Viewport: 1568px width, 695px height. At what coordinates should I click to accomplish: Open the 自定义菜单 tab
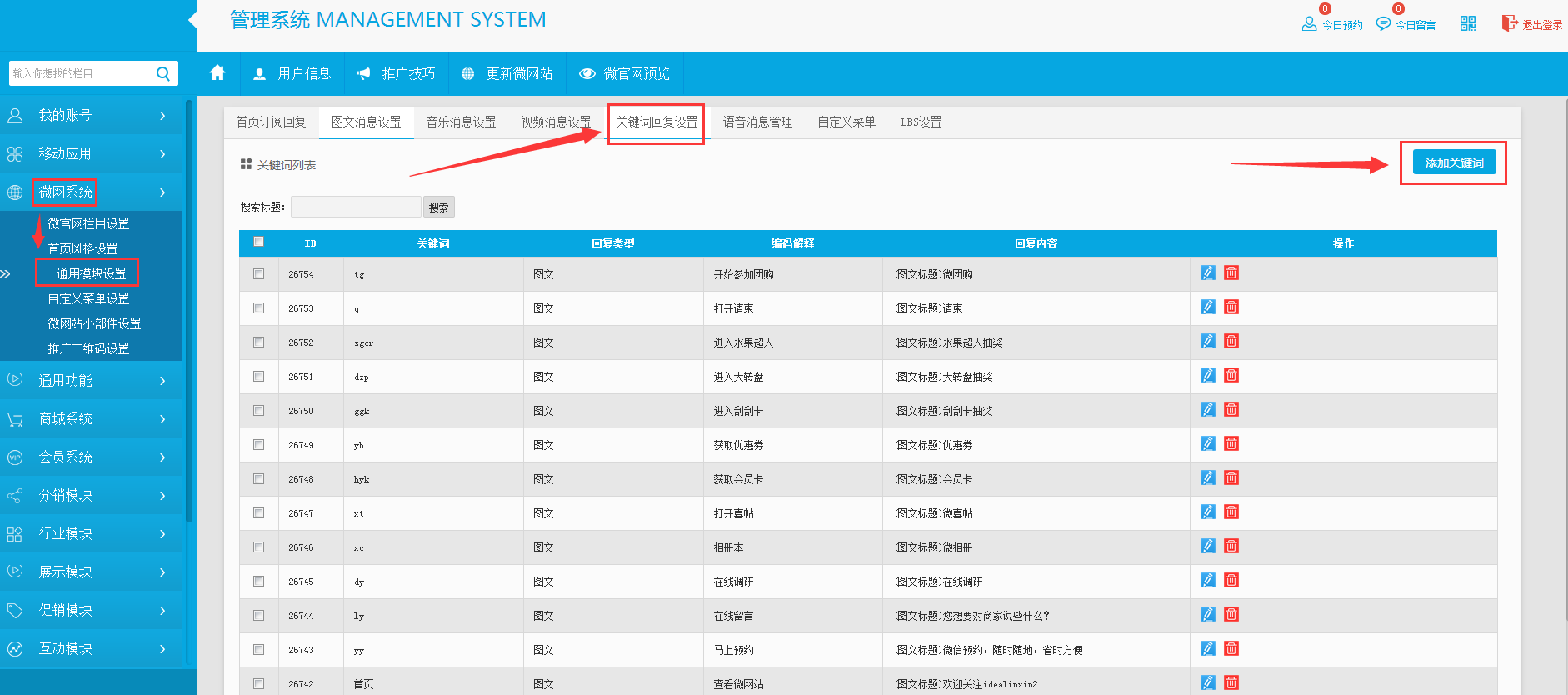[846, 122]
